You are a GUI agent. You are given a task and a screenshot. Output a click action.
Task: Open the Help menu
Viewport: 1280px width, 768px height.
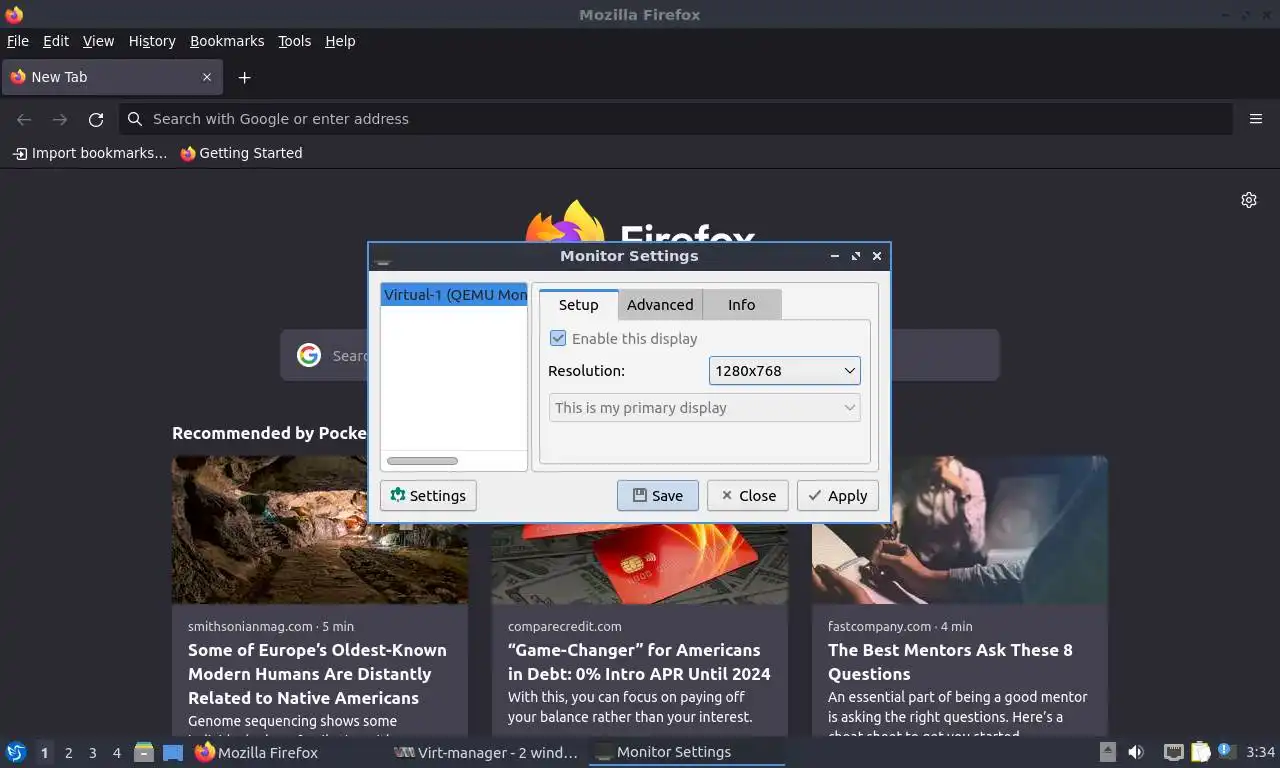click(x=340, y=41)
